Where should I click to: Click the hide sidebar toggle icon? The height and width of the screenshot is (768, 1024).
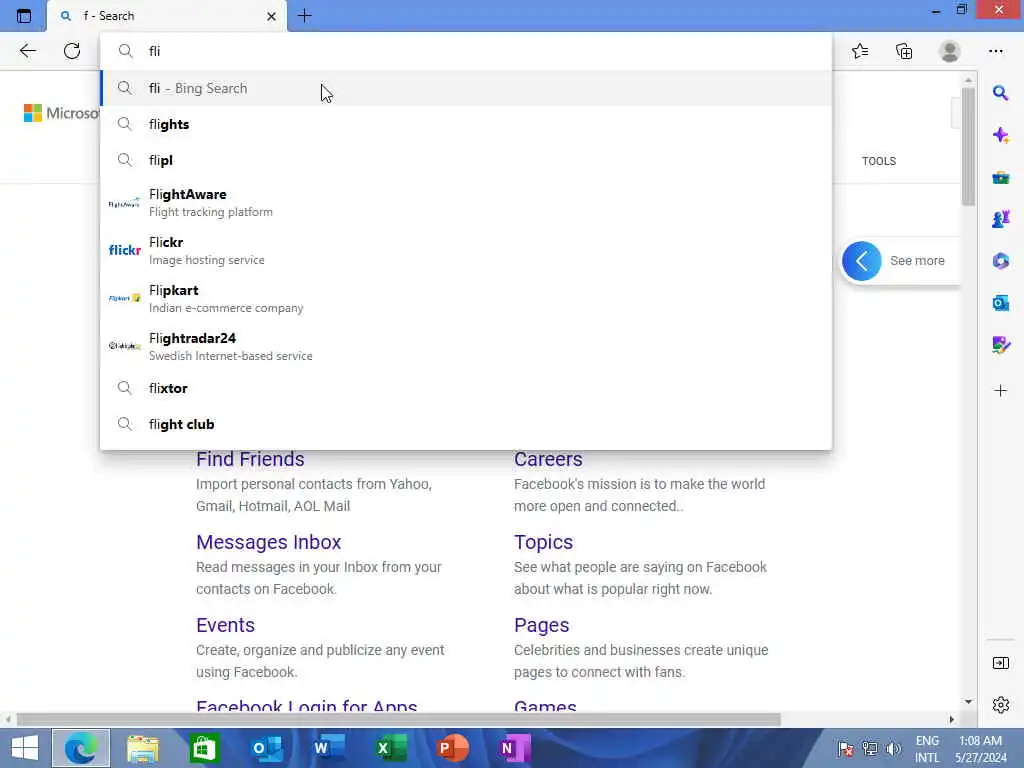coord(1000,663)
